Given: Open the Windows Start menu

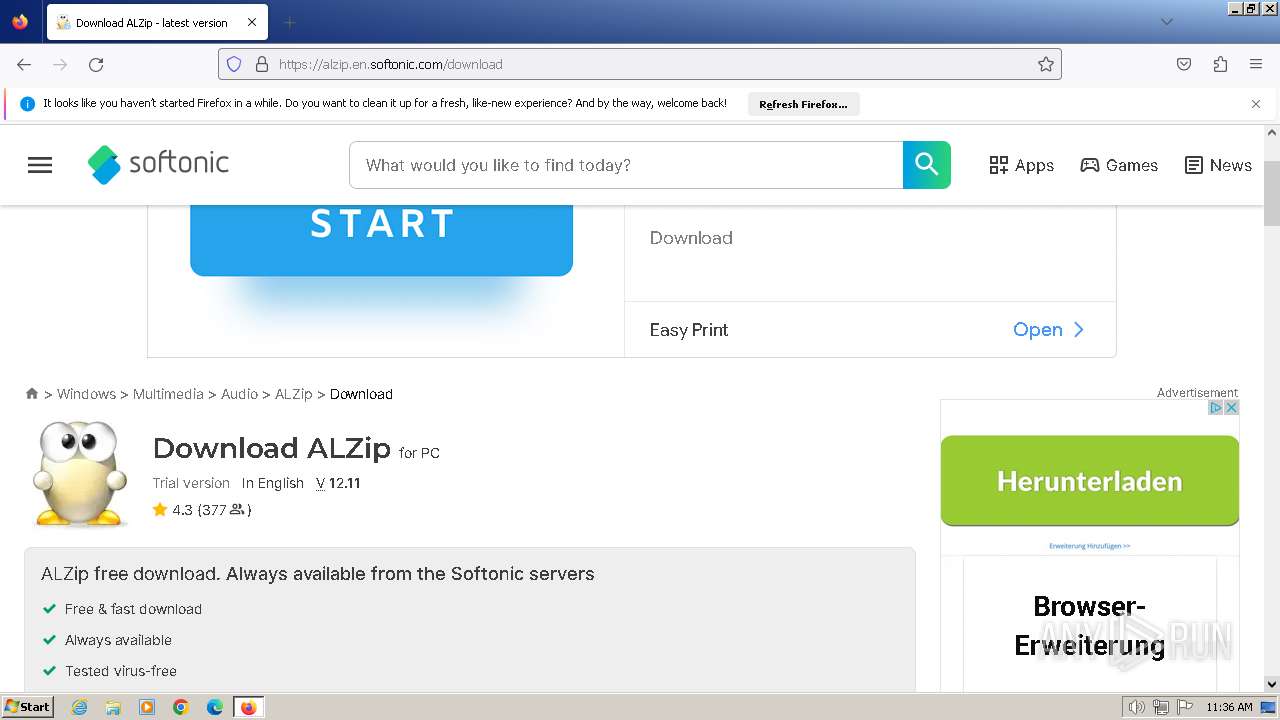Looking at the screenshot, I should tap(27, 707).
